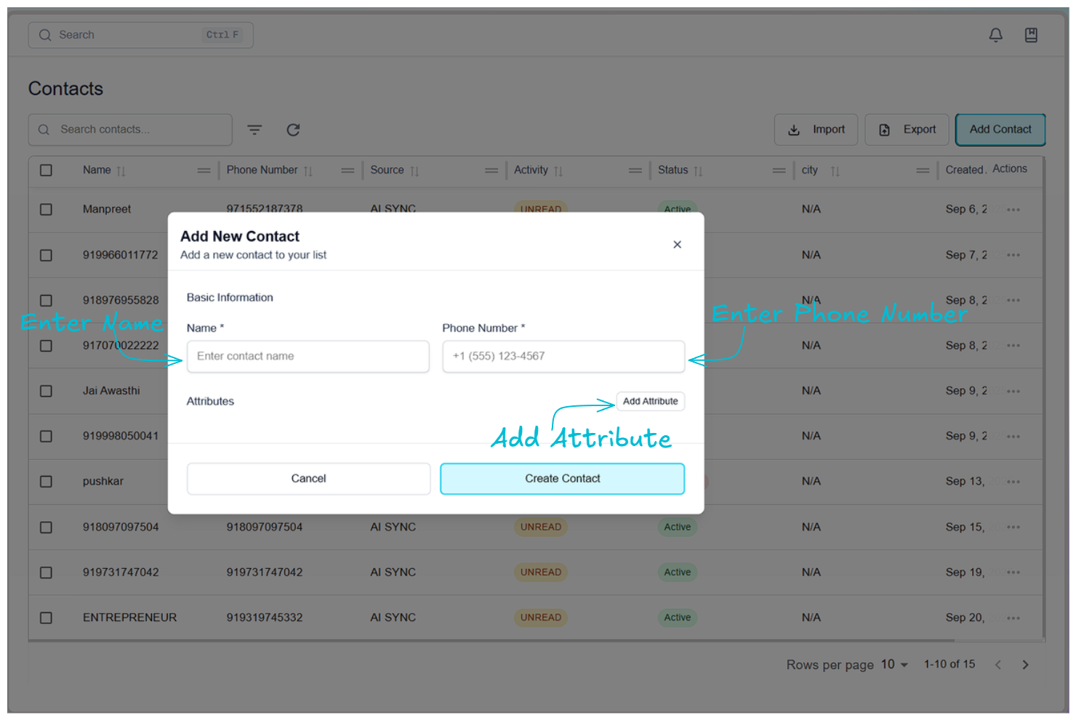Viewport: 1076px width, 720px height.
Task: Focus the Enter contact name field
Action: (308, 356)
